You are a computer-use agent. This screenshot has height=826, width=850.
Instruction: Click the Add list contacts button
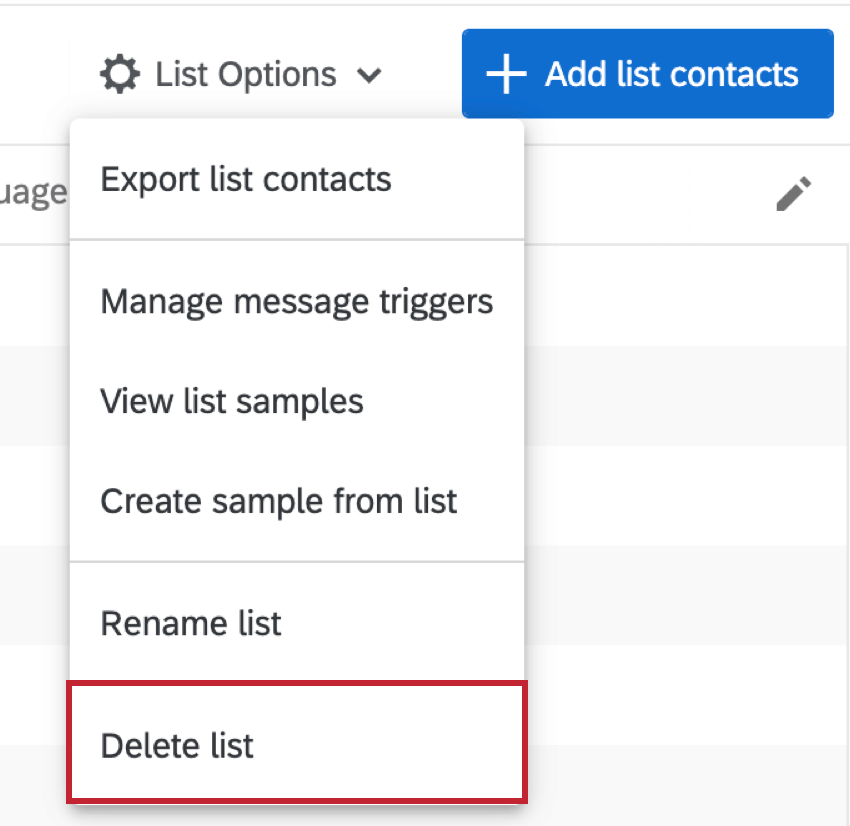648,73
